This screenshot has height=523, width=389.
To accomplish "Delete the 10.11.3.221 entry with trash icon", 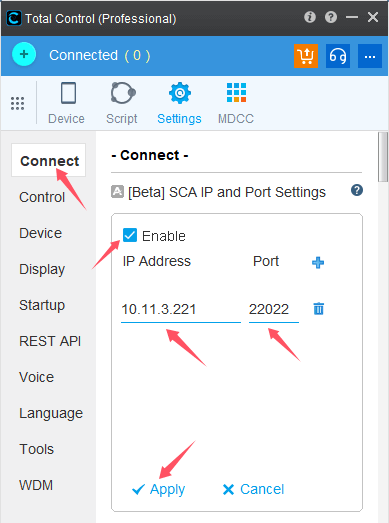I will point(319,309).
